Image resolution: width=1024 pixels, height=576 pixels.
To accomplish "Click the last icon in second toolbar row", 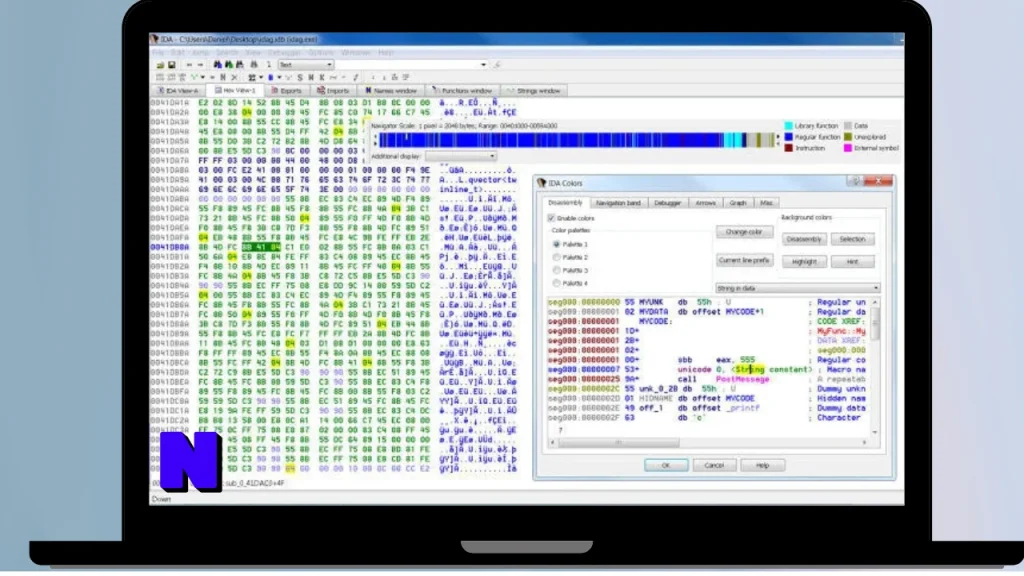I will [406, 77].
